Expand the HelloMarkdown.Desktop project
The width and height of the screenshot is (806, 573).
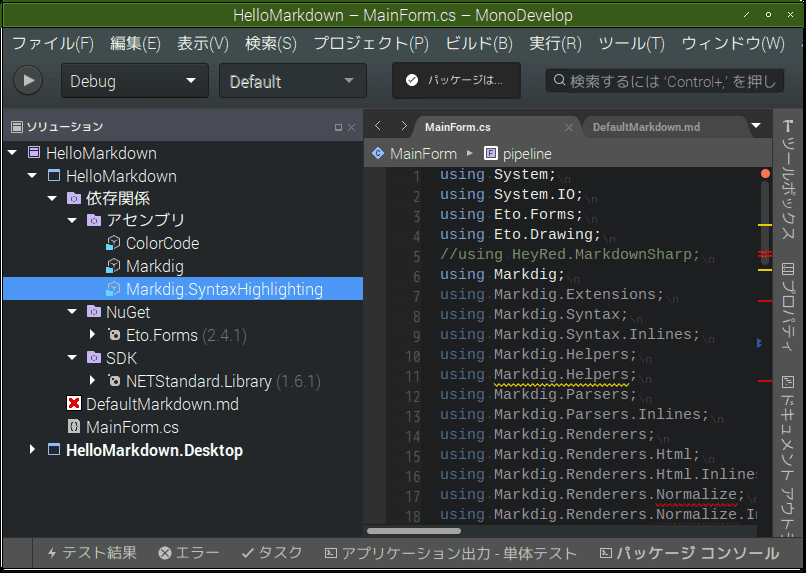pos(32,449)
